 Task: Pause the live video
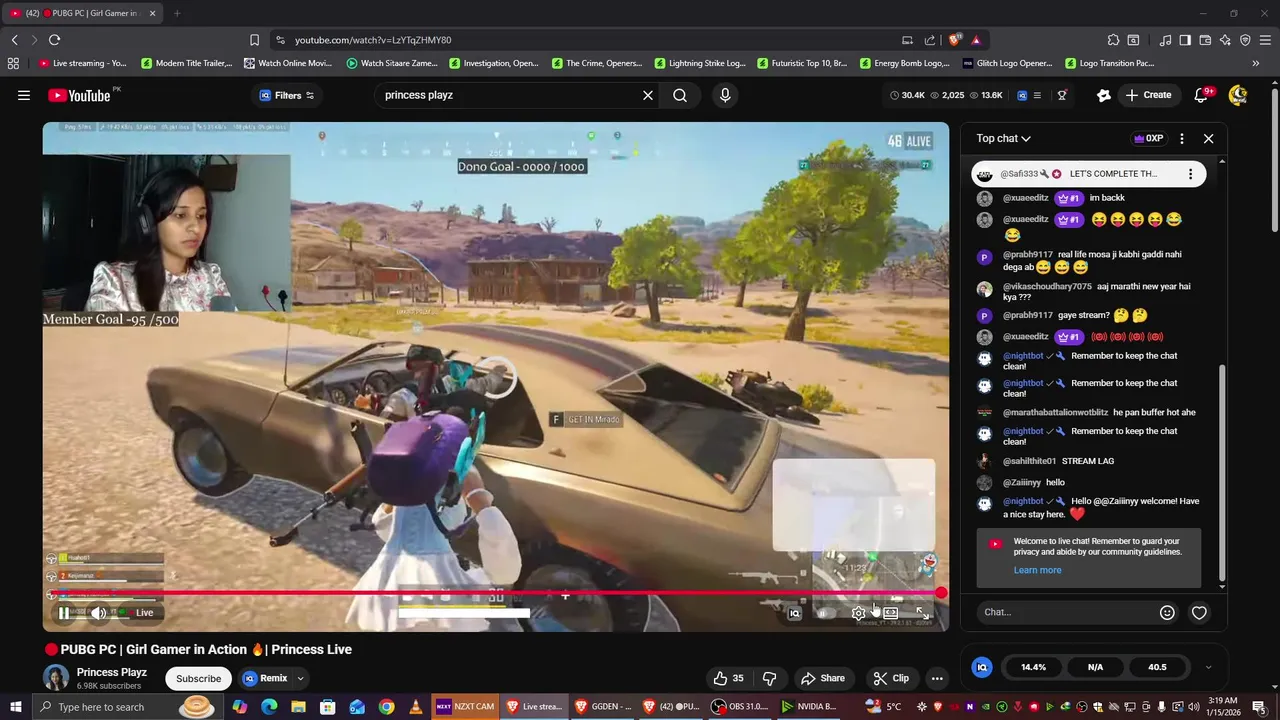click(x=64, y=613)
